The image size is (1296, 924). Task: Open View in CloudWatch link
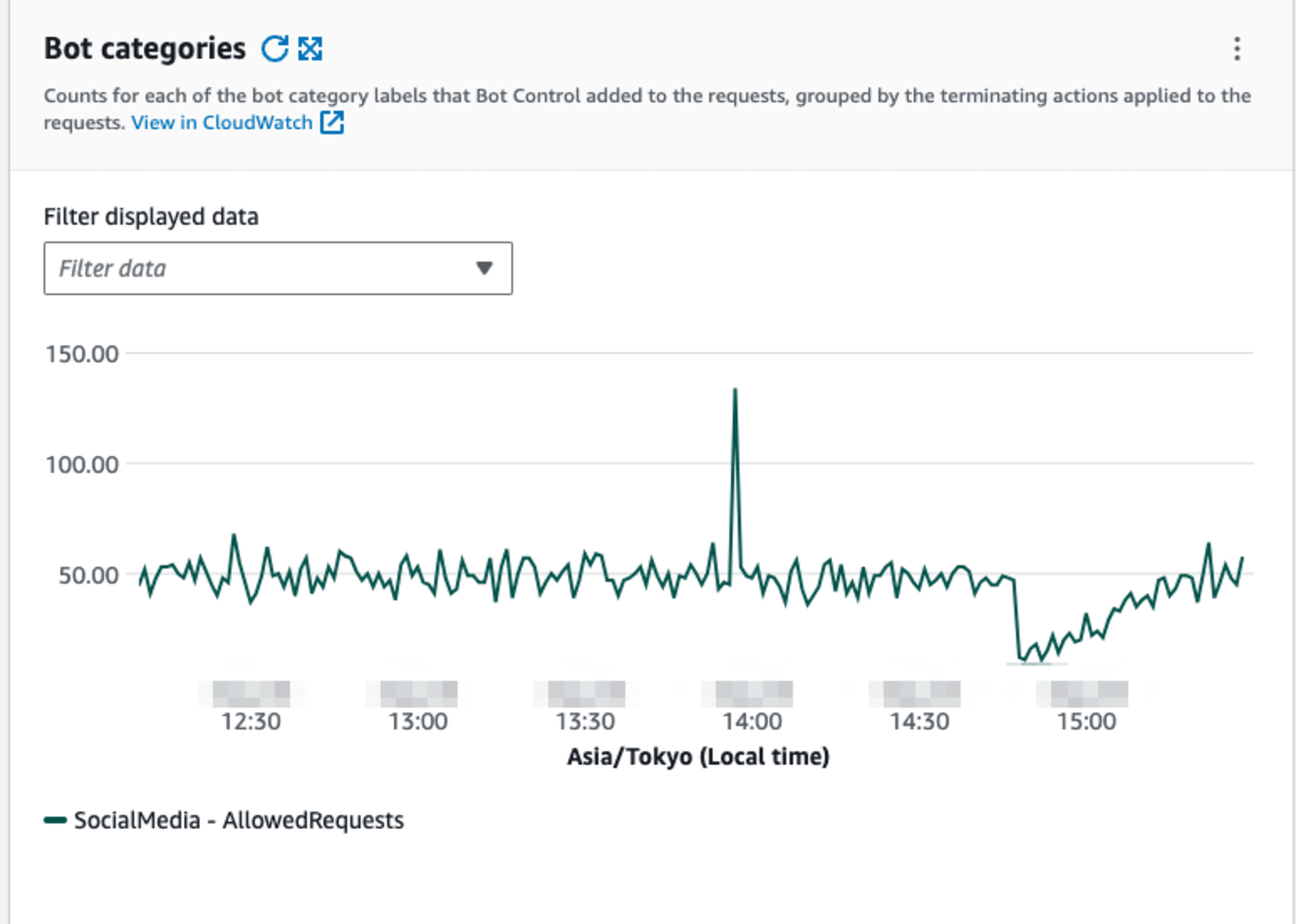point(222,122)
